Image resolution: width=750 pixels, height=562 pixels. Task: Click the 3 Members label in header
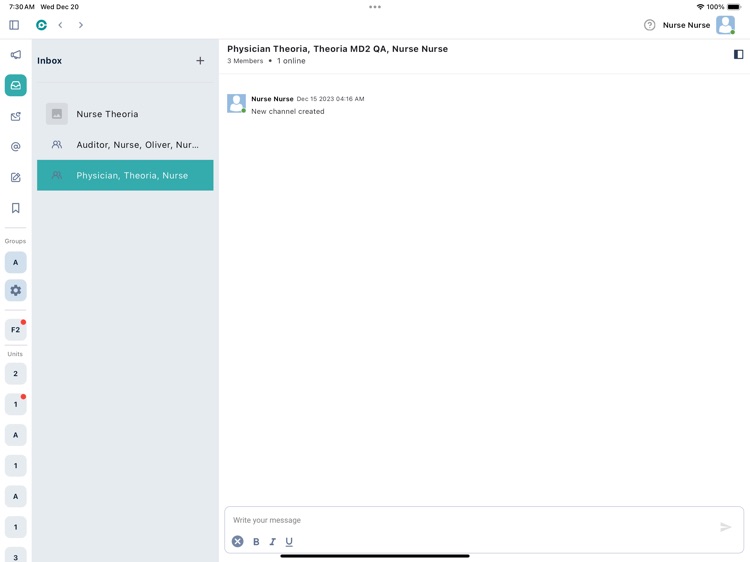coord(245,61)
